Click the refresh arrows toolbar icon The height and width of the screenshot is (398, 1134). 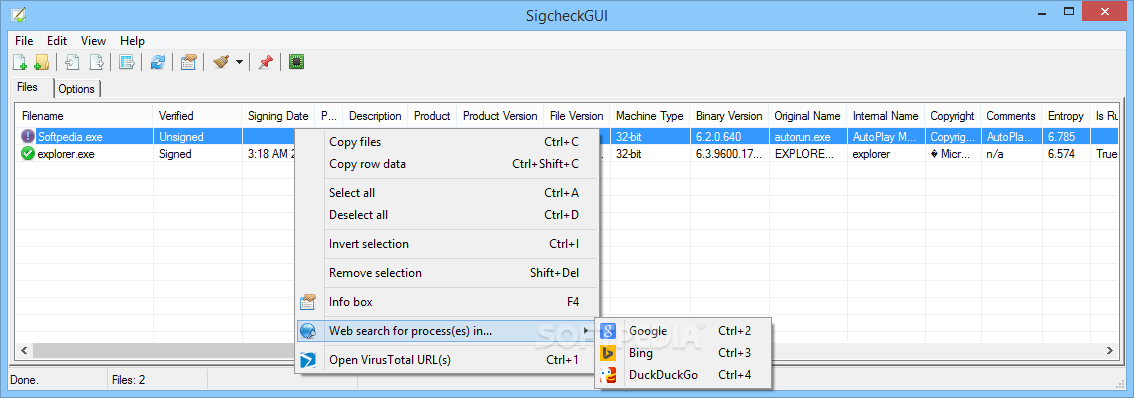click(x=158, y=62)
